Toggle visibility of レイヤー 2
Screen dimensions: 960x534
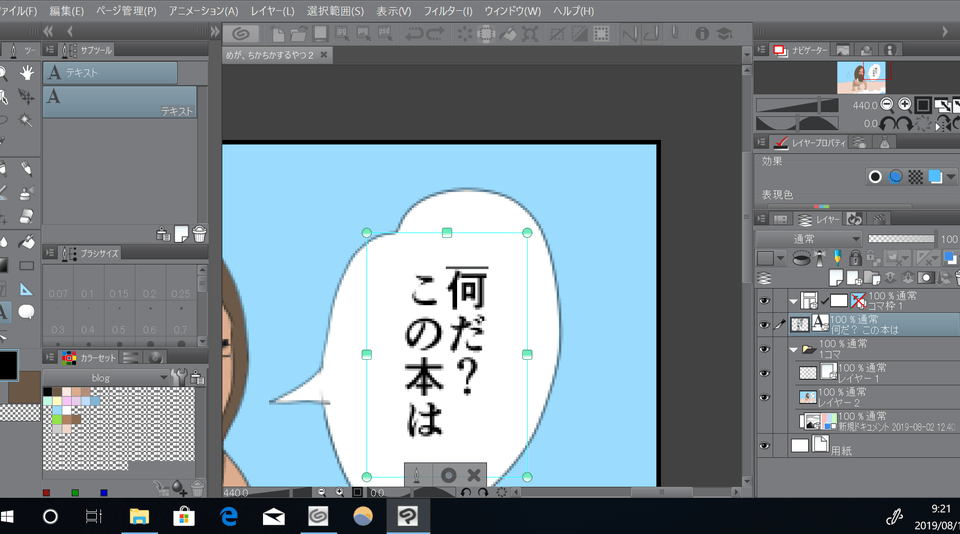(x=764, y=397)
